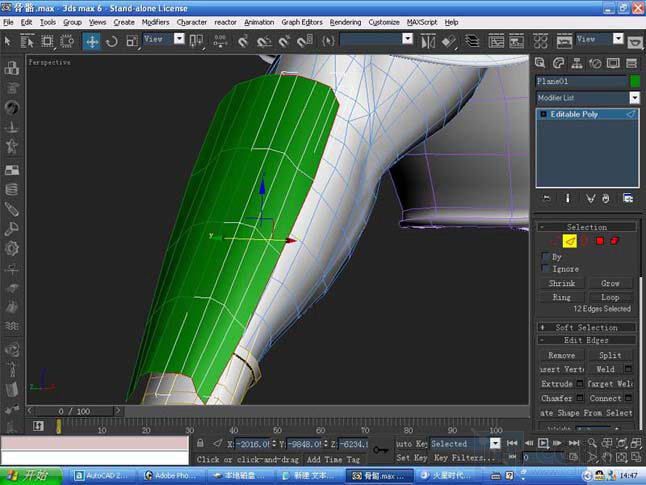This screenshot has width=646, height=485.
Task: Activate the Rotate tool
Action: [x=111, y=42]
